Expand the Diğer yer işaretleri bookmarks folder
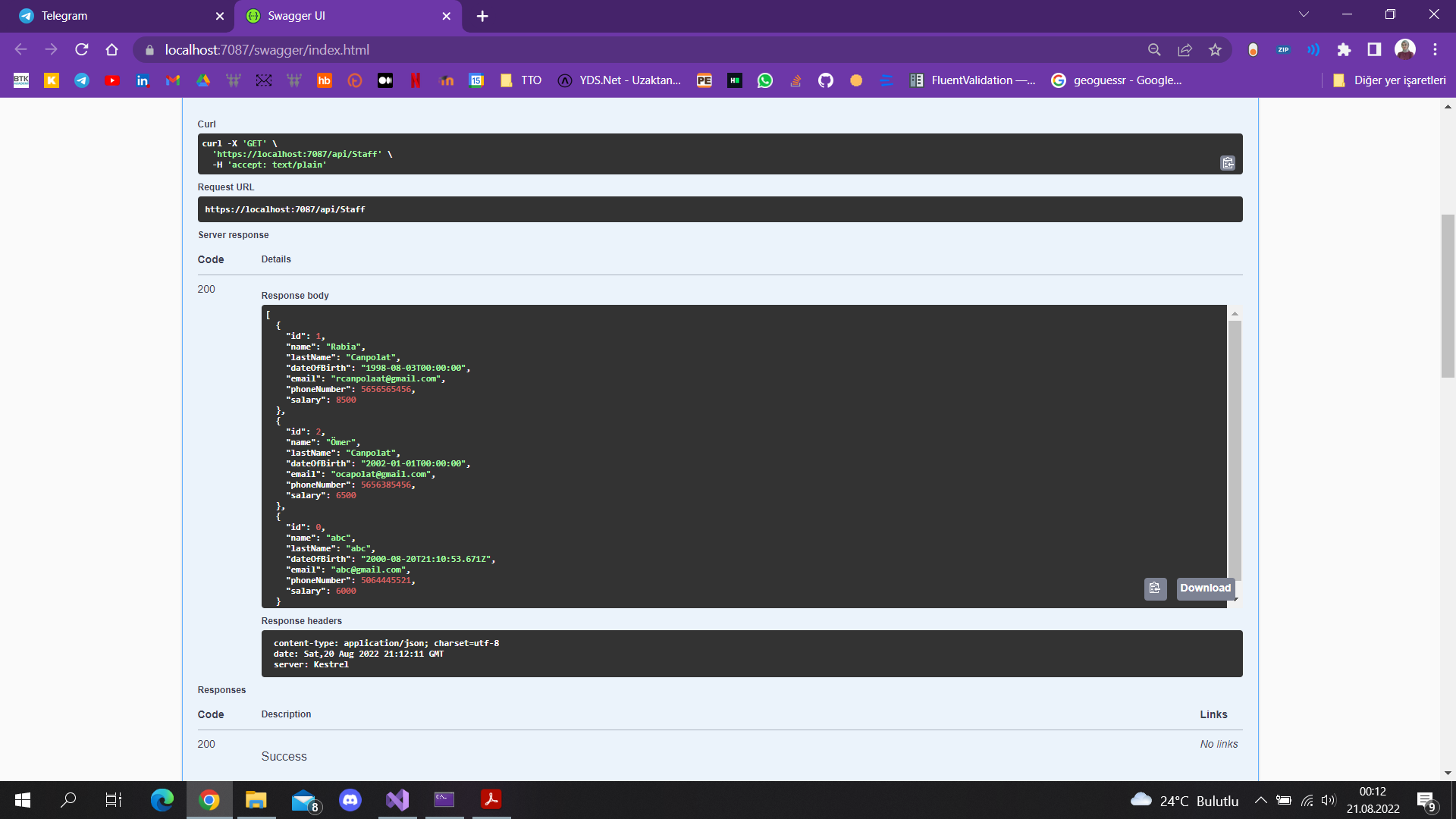 click(x=1389, y=80)
